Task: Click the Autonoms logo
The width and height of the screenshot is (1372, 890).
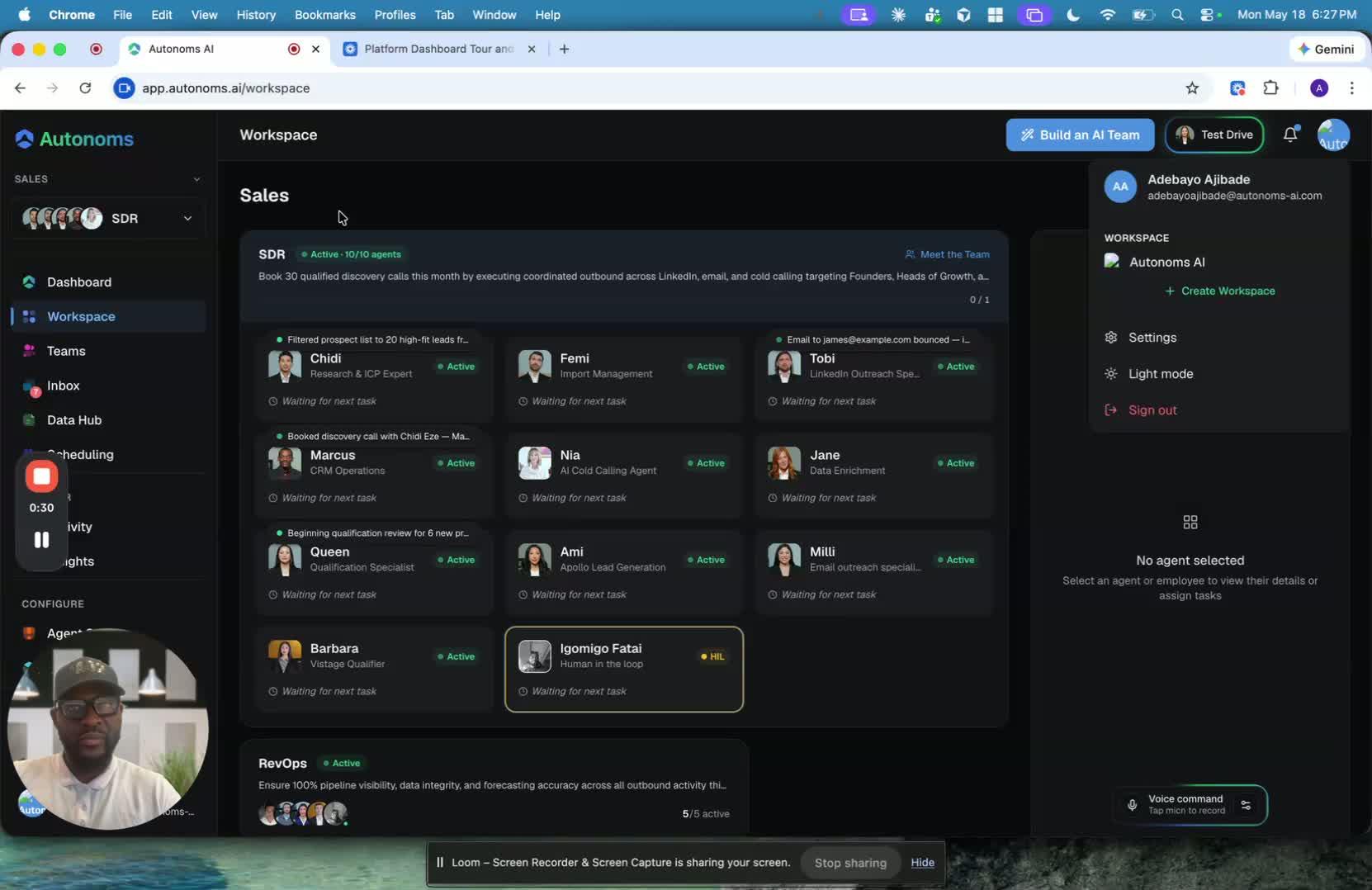Action: (74, 139)
